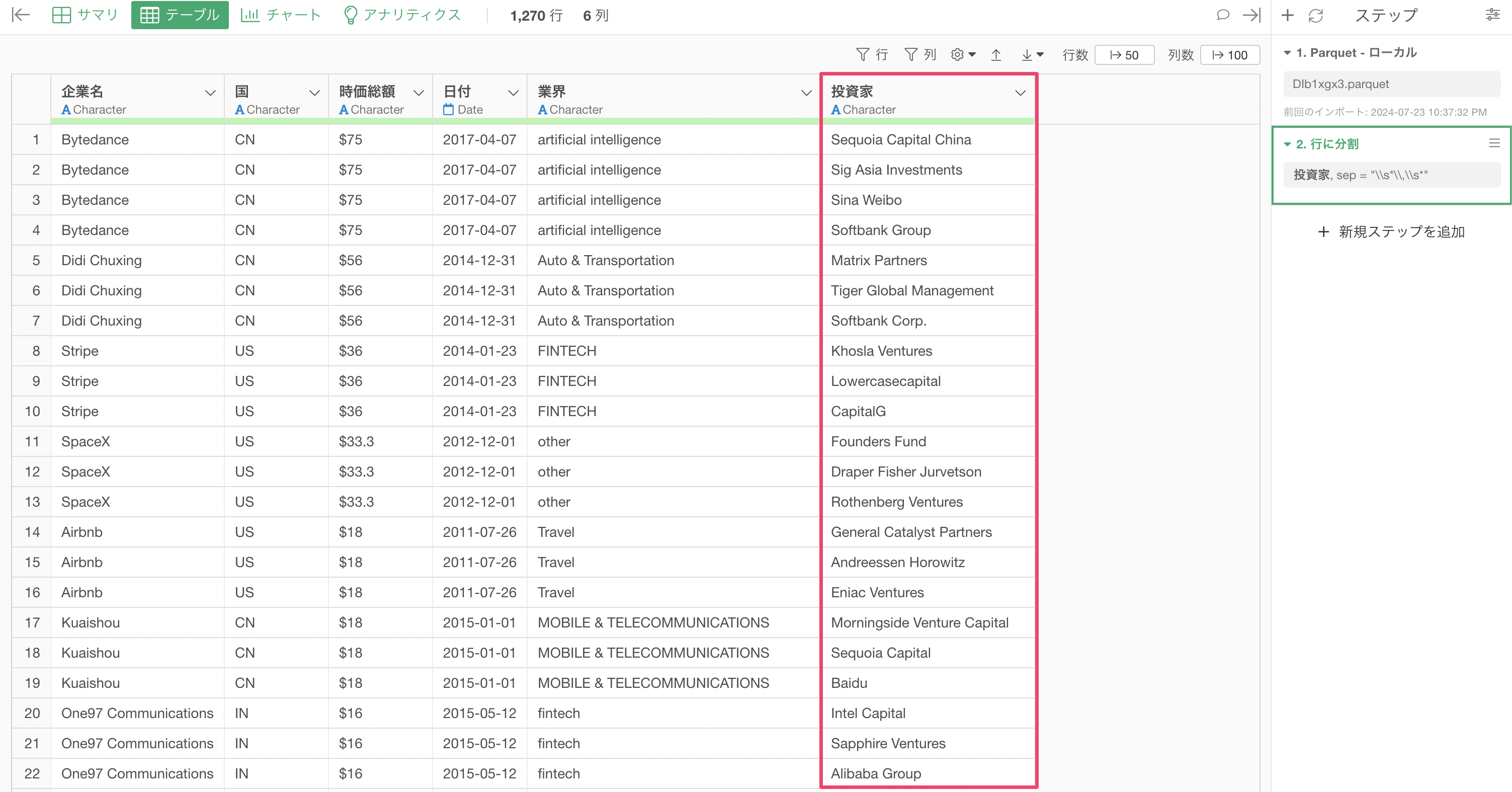The width and height of the screenshot is (1512, 792).
Task: Collapse the 1. Parquet - ローカル step
Action: coord(1287,53)
